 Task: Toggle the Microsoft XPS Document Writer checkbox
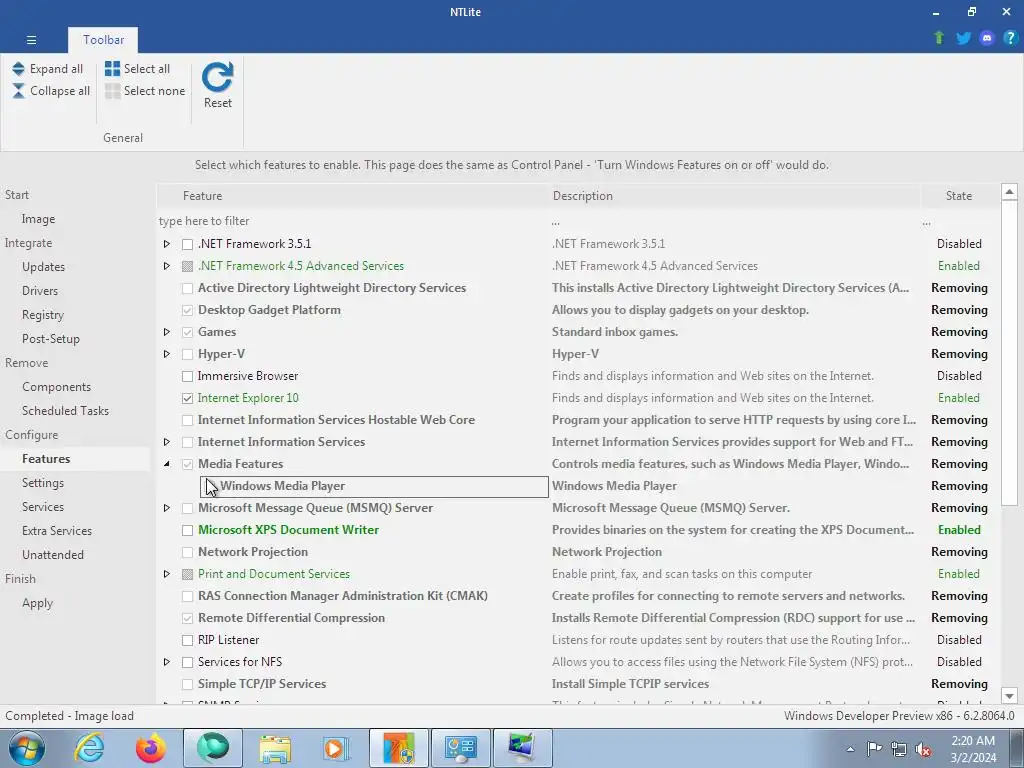(x=187, y=530)
